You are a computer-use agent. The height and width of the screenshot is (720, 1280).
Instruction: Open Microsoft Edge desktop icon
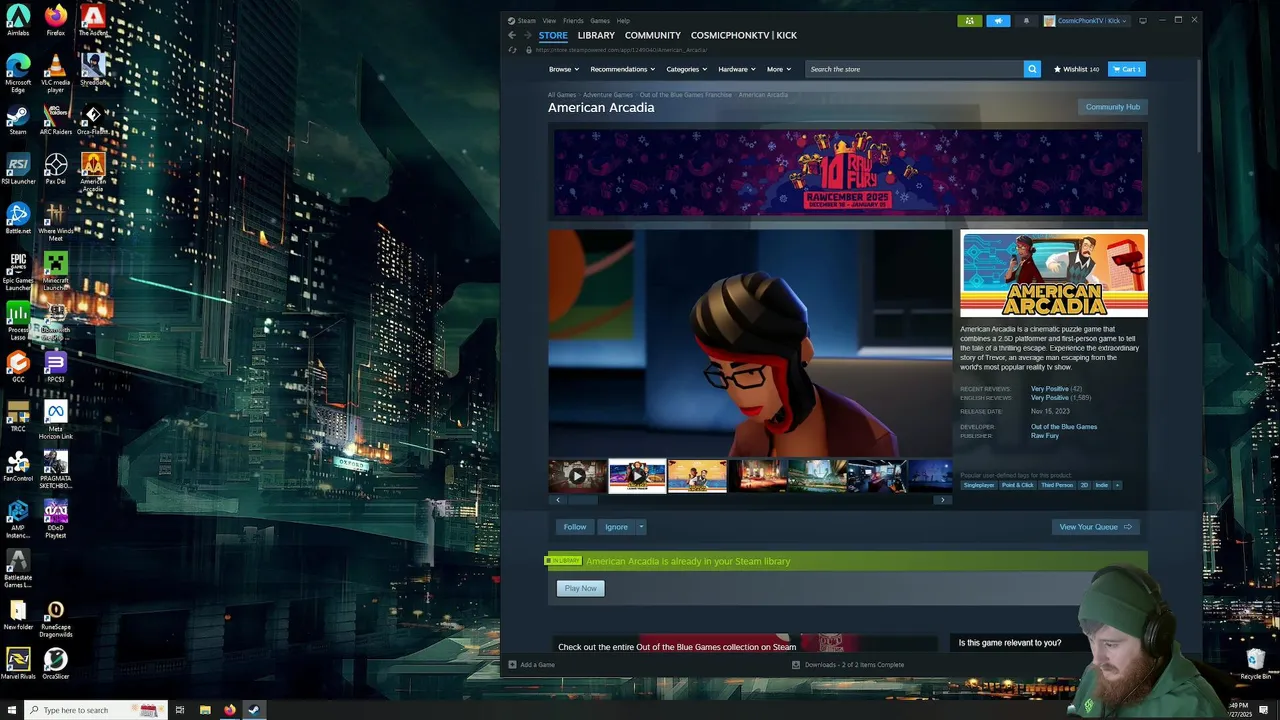(x=18, y=72)
